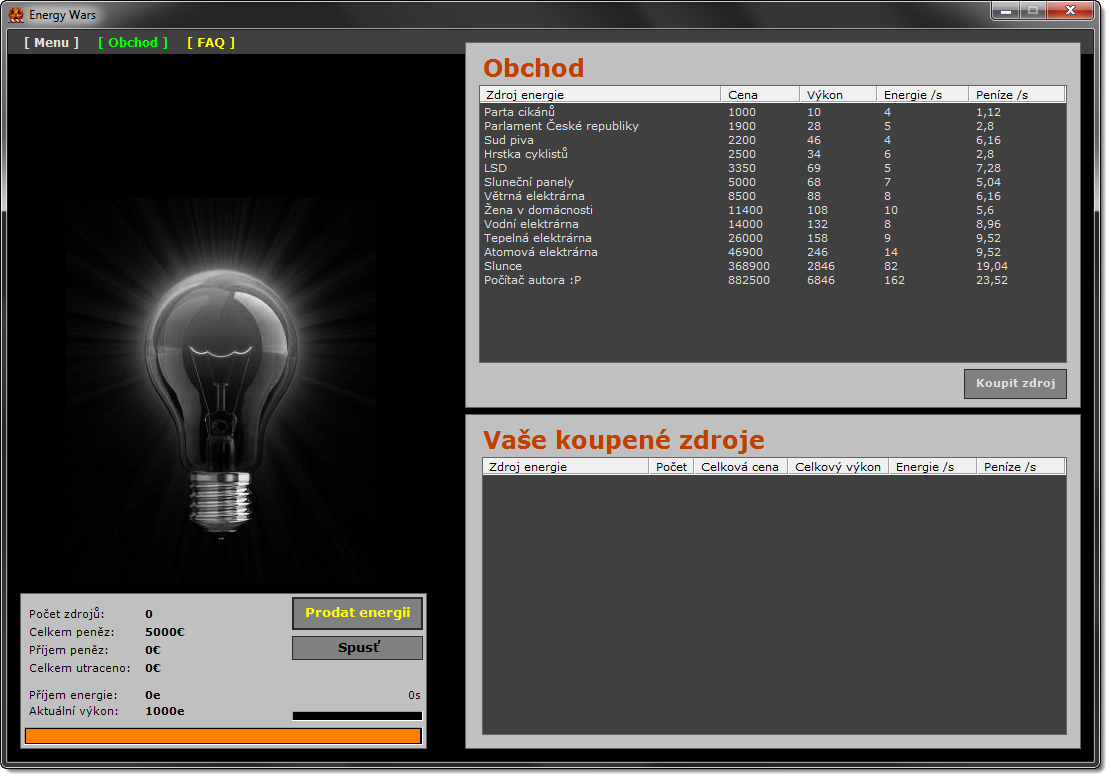Switch to the Obchod section
The width and height of the screenshot is (1111, 779).
click(133, 43)
